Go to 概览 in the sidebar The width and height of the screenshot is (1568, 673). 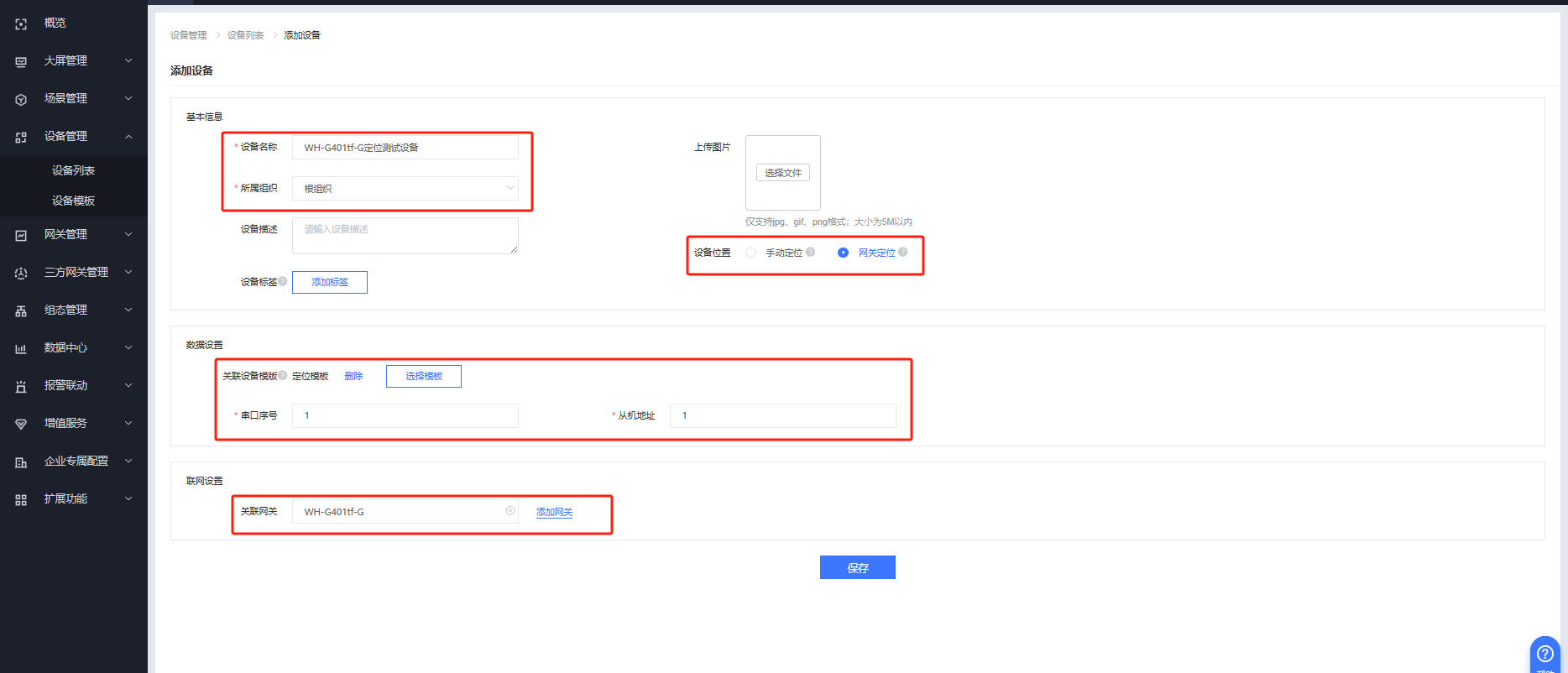(55, 23)
